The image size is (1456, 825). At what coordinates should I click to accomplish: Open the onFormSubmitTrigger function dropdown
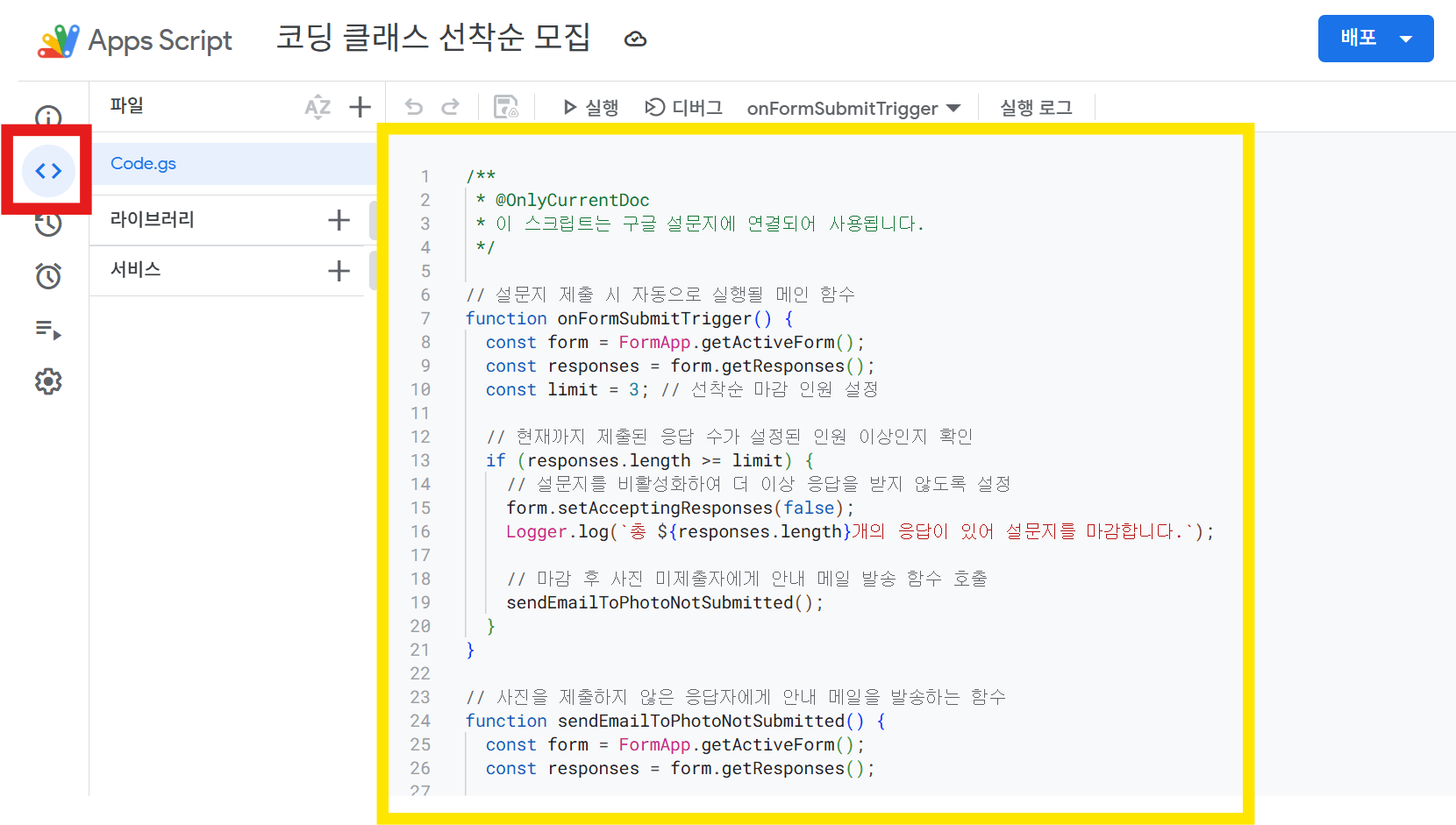pyautogui.click(x=853, y=109)
